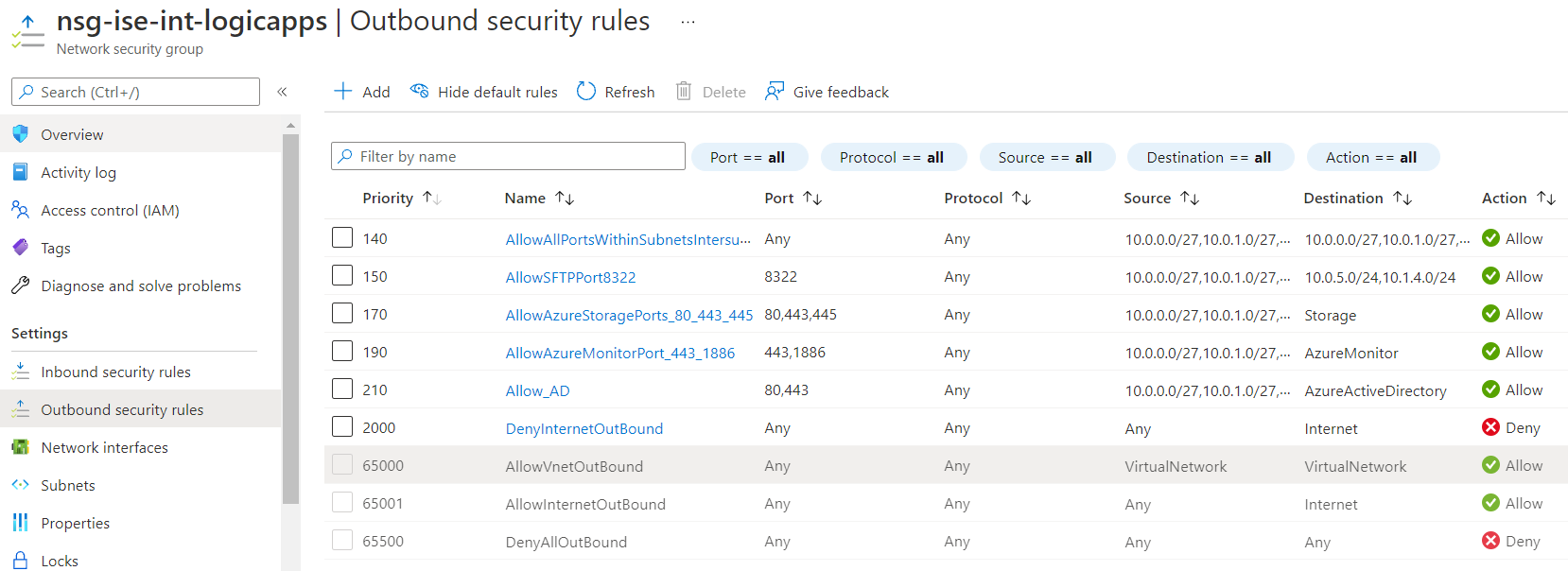Sort by Port column arrows
The width and height of the screenshot is (1568, 571).
point(812,198)
